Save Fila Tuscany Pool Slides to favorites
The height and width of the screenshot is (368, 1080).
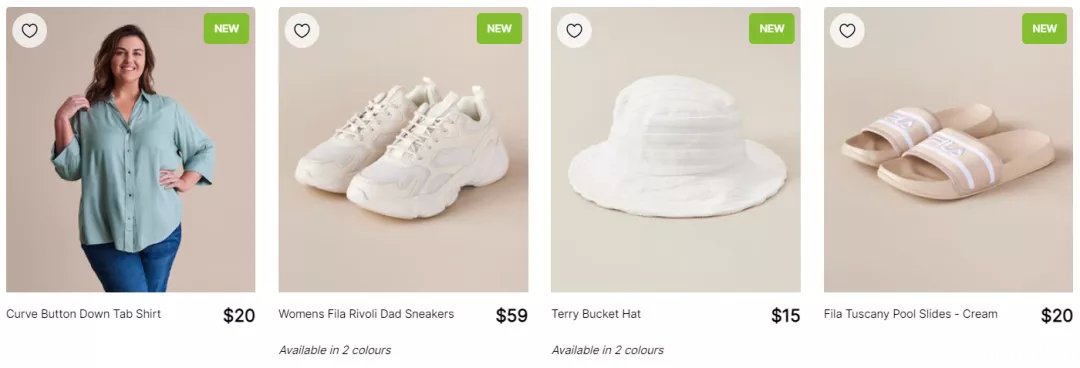tap(847, 30)
